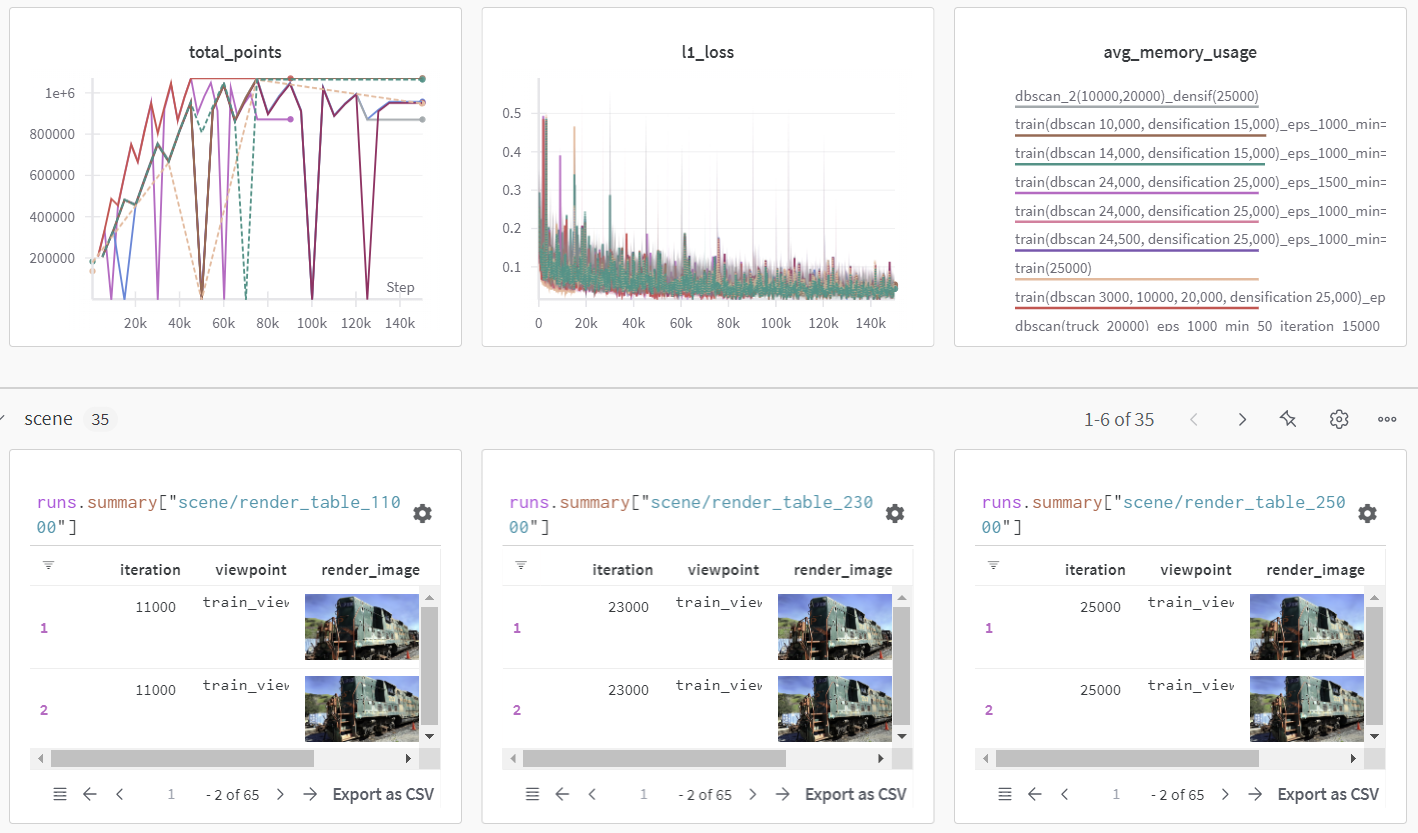Export render_table_11000 table as CSV
Screen dimensions: 1418x833
pyautogui.click(x=383, y=794)
